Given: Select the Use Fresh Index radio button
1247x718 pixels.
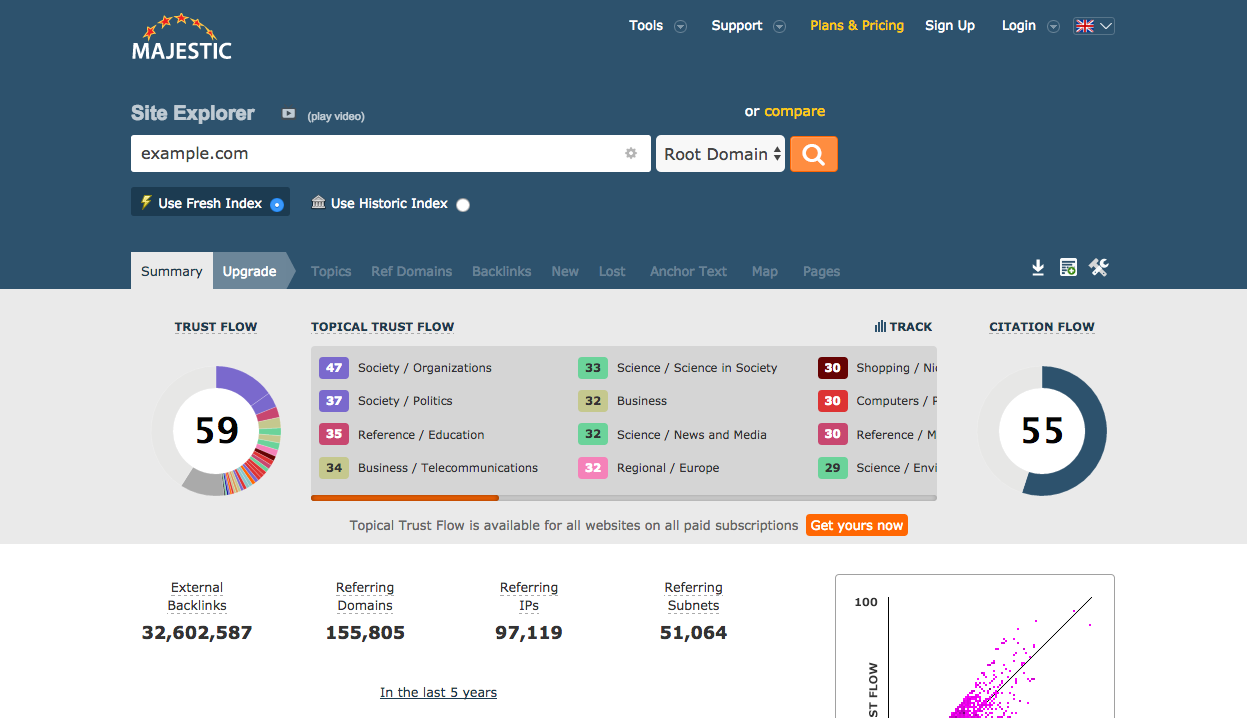Looking at the screenshot, I should coord(277,205).
